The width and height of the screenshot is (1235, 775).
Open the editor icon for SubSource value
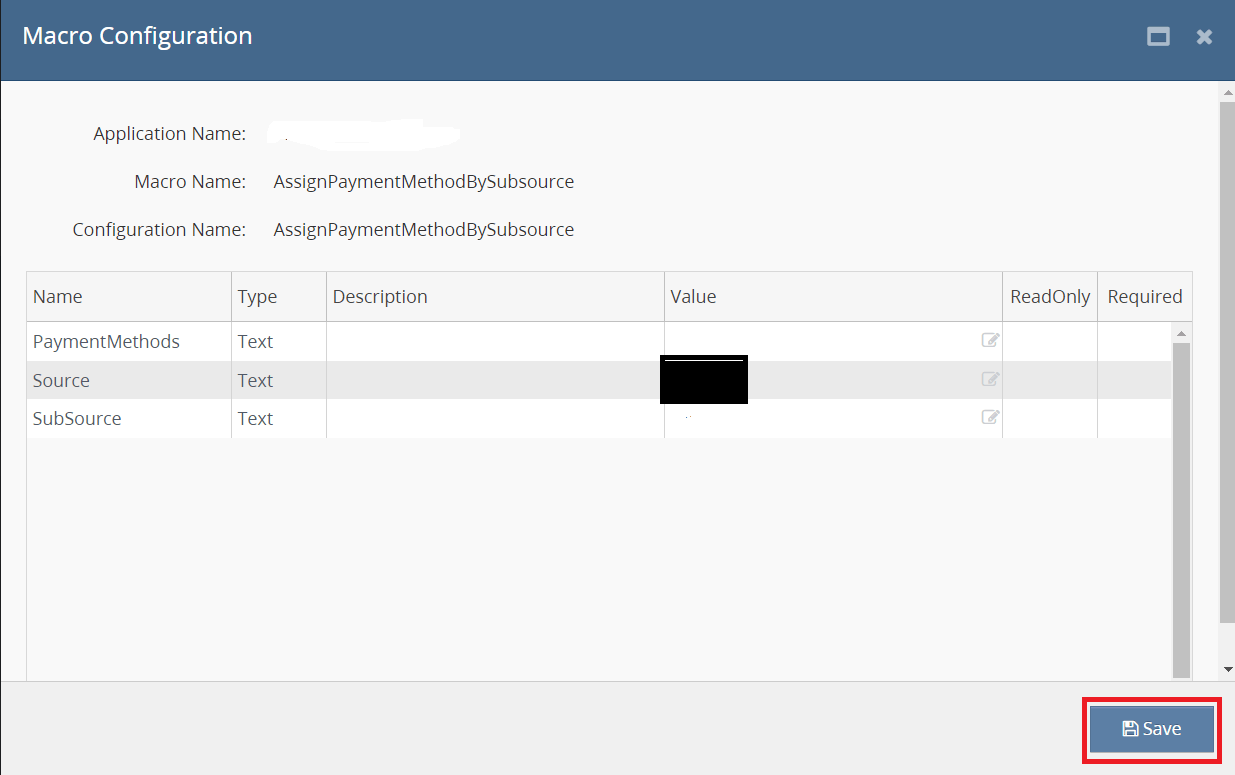[x=990, y=417]
